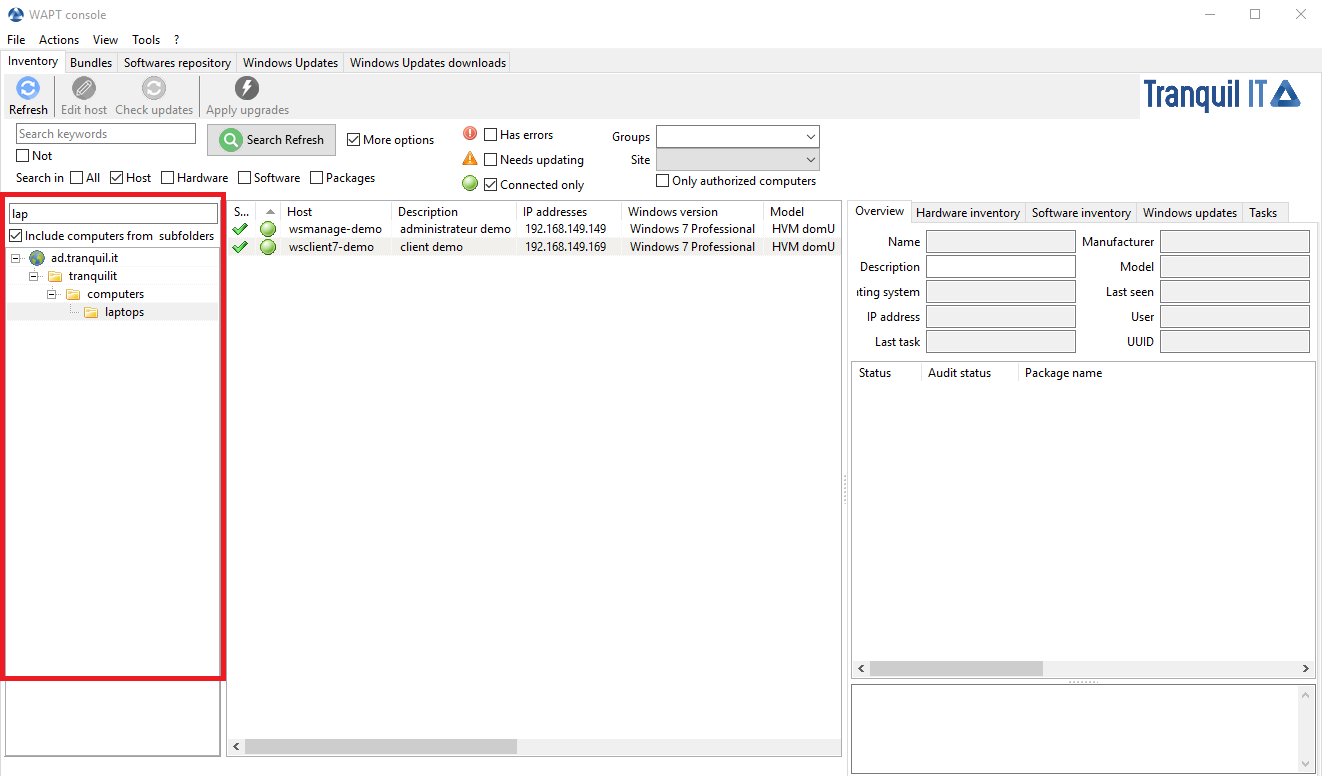Enable the Packages search checkbox

(x=317, y=178)
